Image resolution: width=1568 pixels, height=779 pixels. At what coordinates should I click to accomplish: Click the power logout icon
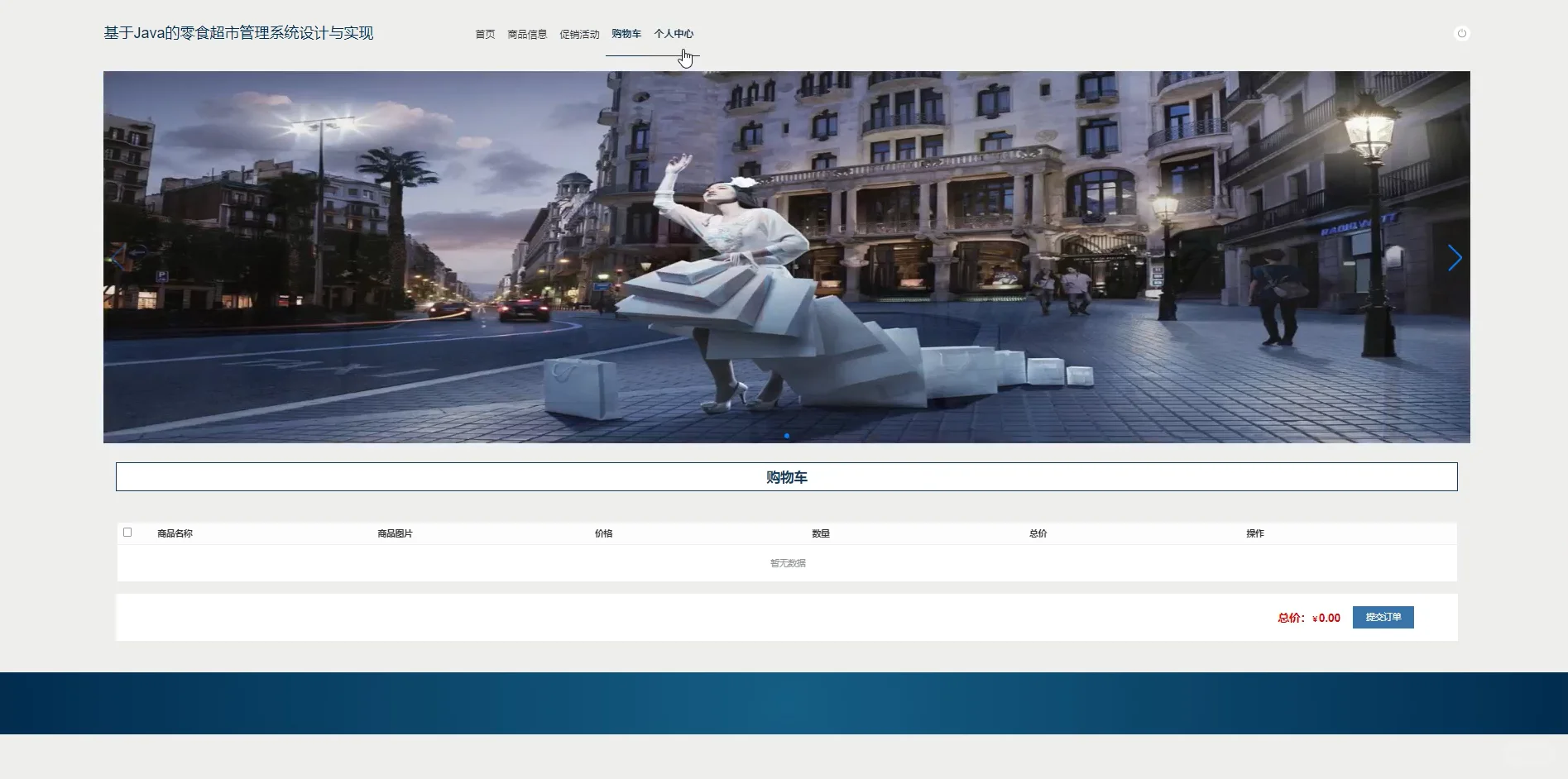click(x=1461, y=34)
